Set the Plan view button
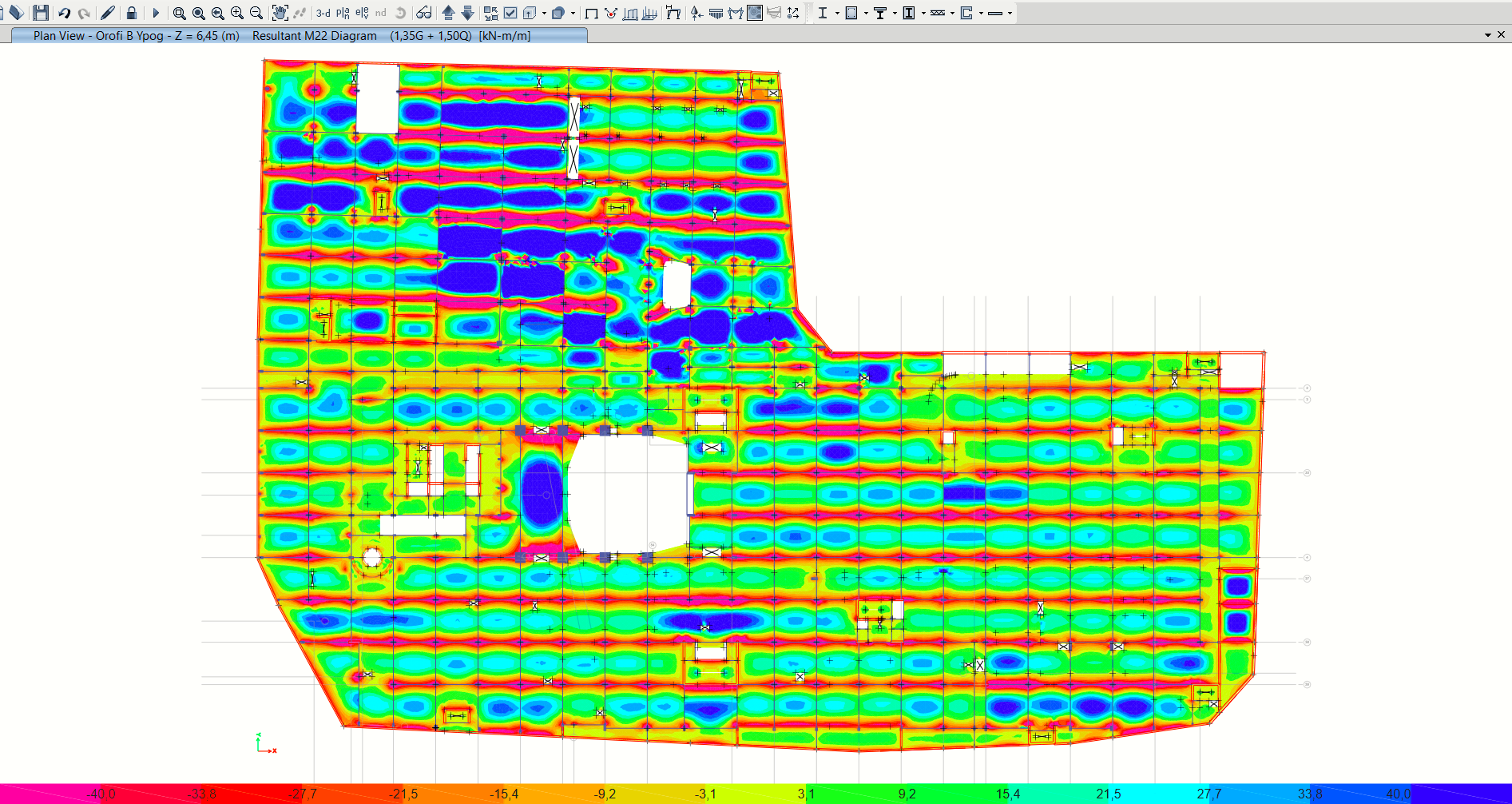 tap(343, 13)
